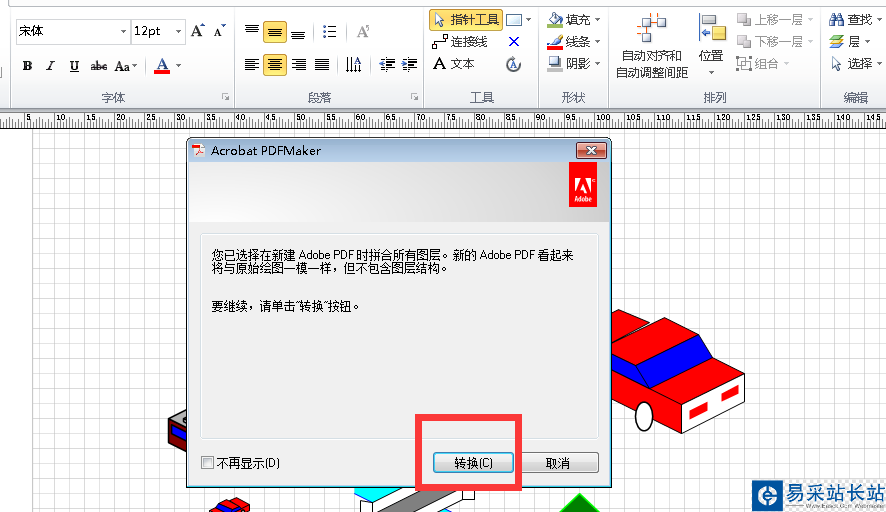Open the 组合 group menu
This screenshot has width=886, height=512.
coord(762,64)
